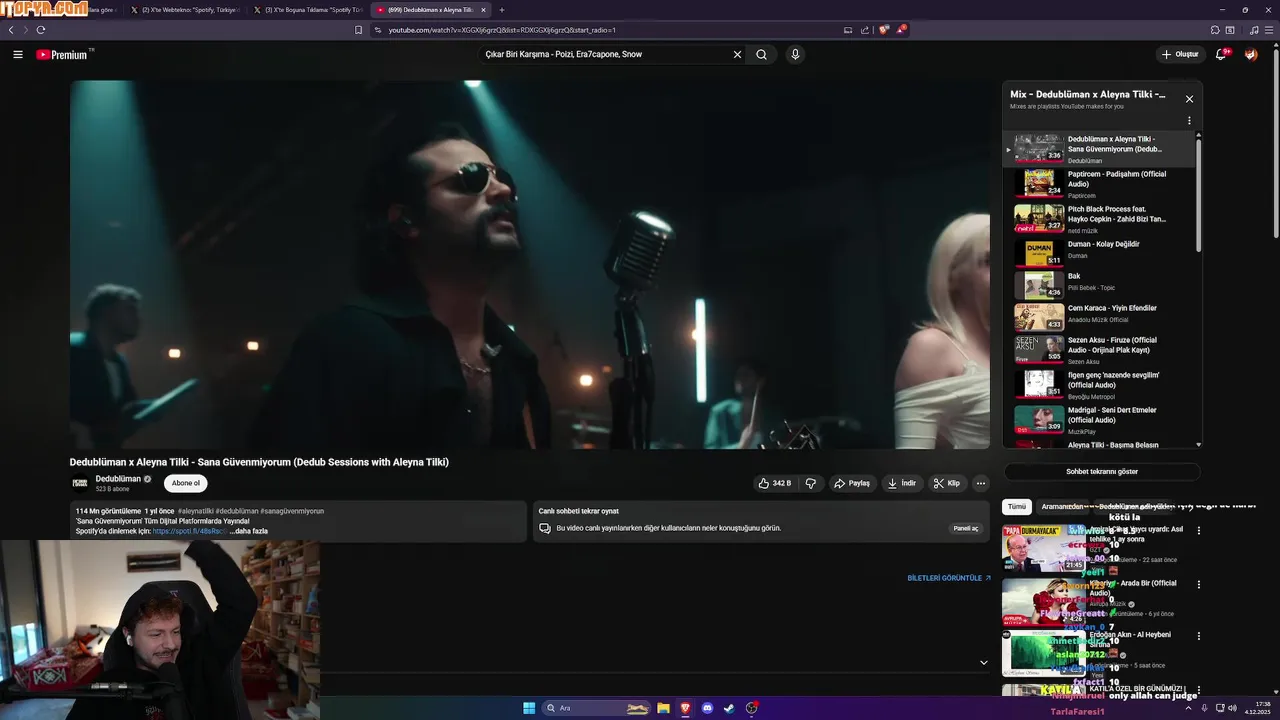Open Steam from the taskbar
The width and height of the screenshot is (1280, 720).
(729, 708)
